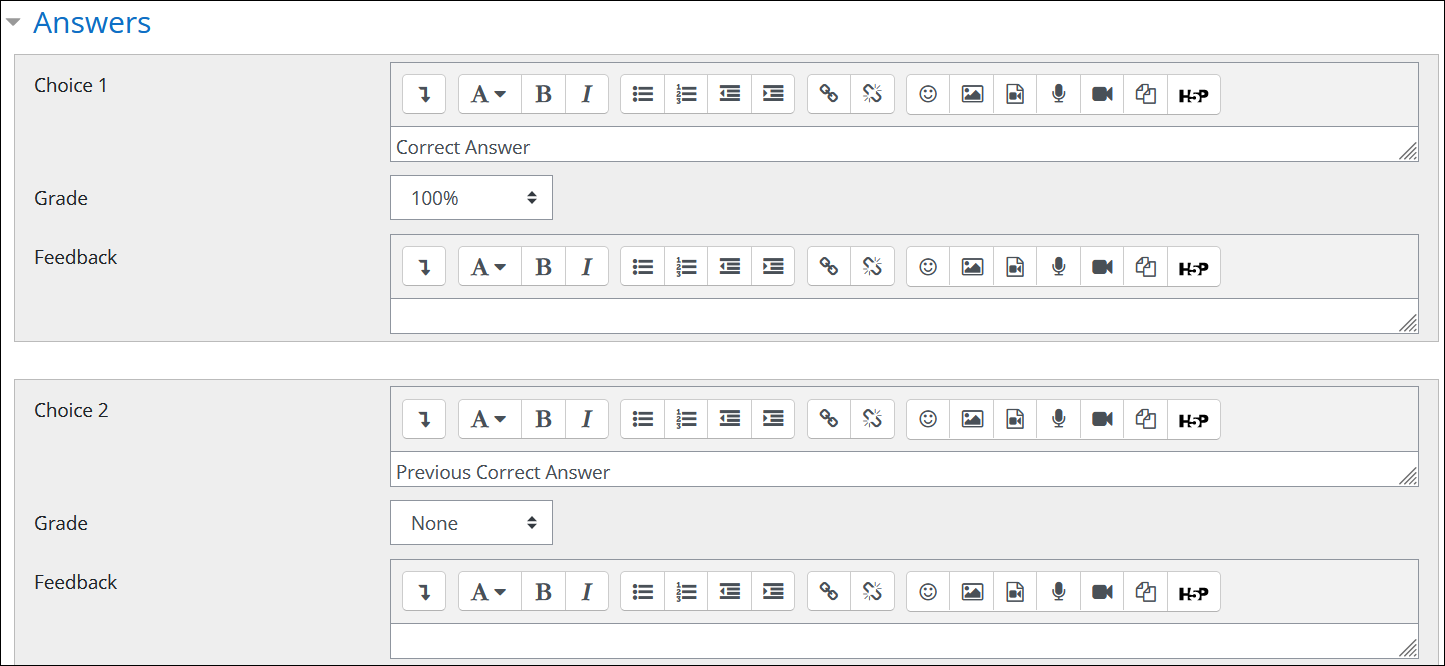
Task: Insert image in Choice 1 Feedback editor
Action: pyautogui.click(x=972, y=267)
